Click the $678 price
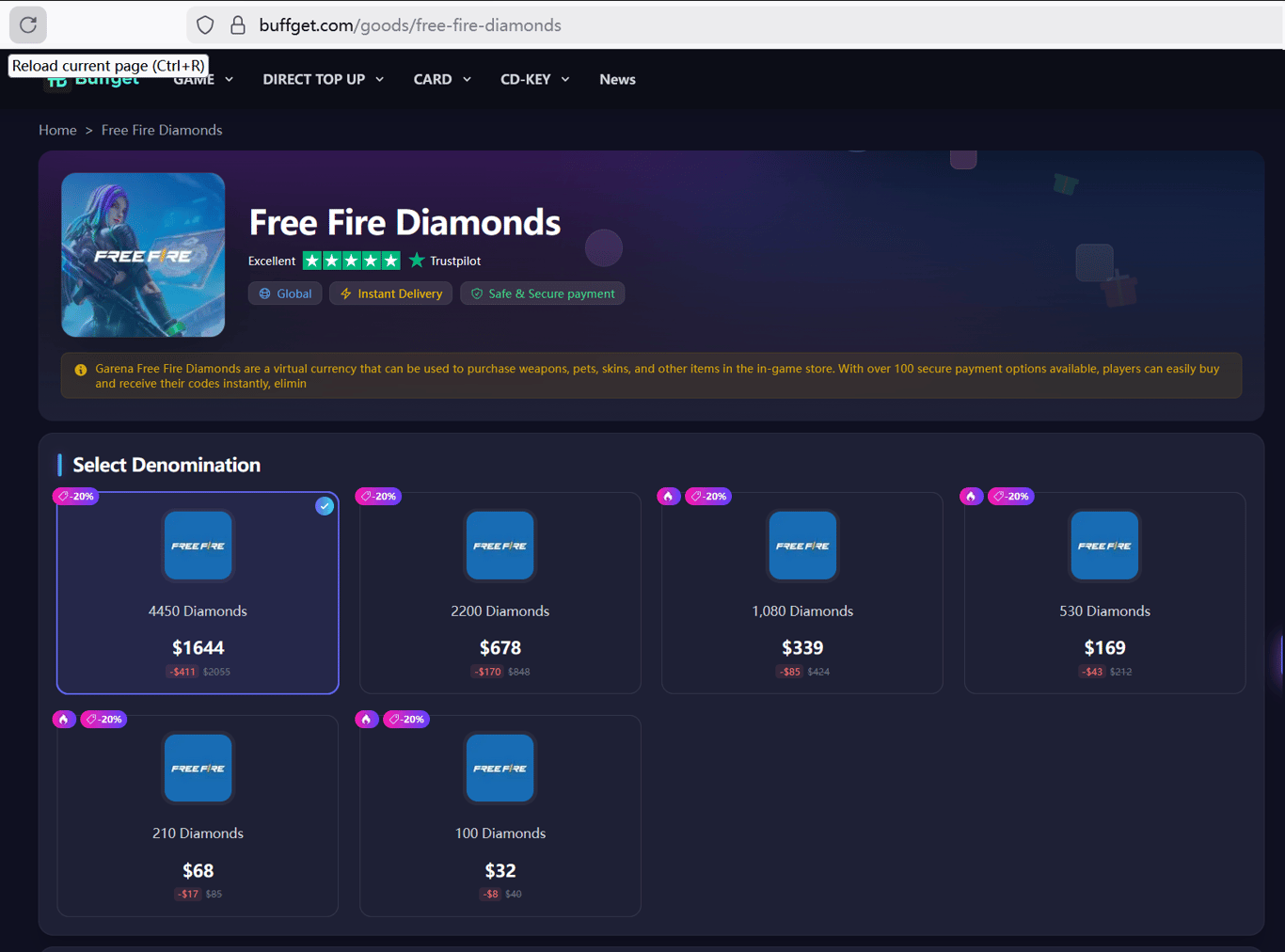The height and width of the screenshot is (952, 1285). tap(500, 648)
